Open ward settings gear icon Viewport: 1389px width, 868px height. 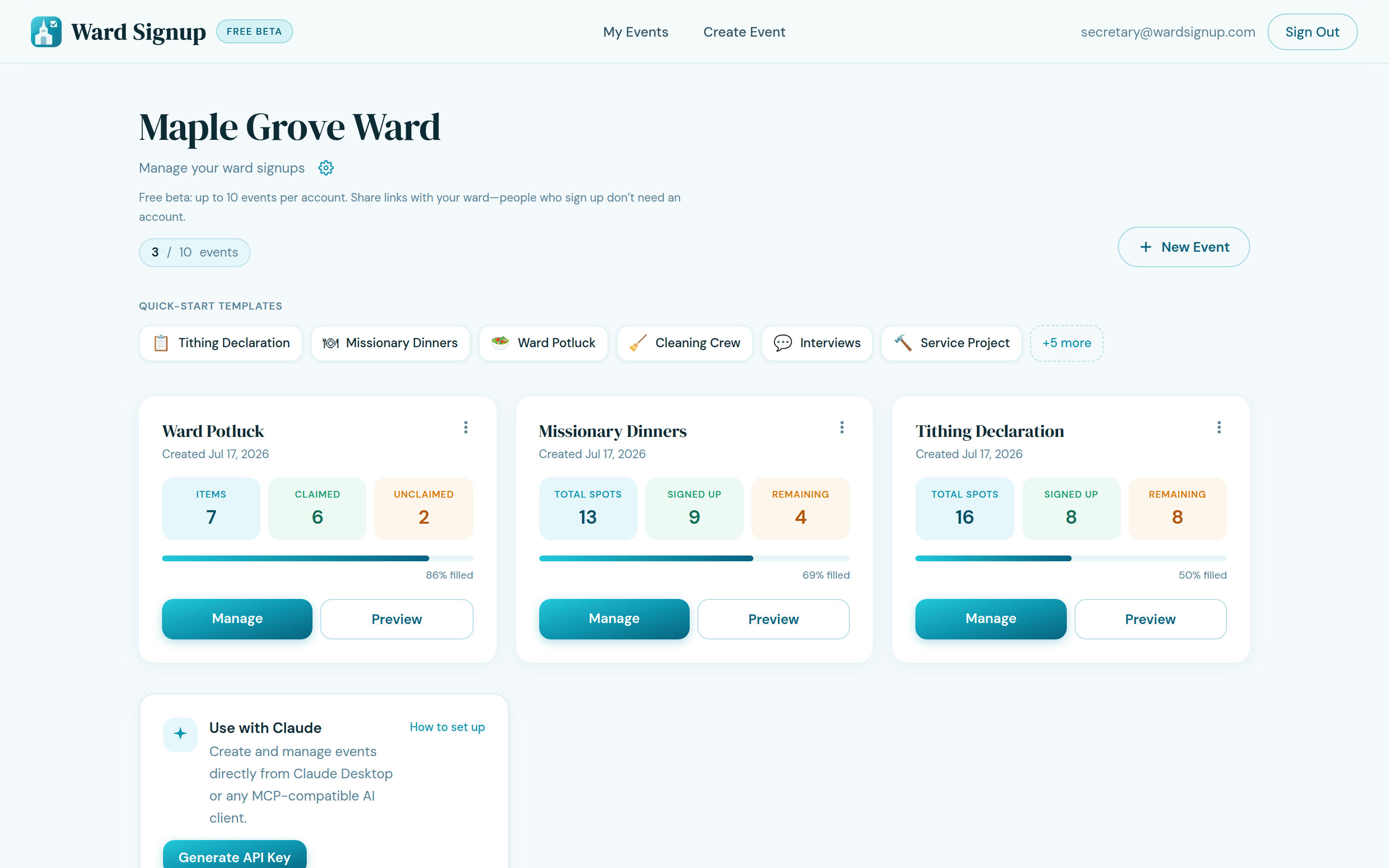point(326,168)
